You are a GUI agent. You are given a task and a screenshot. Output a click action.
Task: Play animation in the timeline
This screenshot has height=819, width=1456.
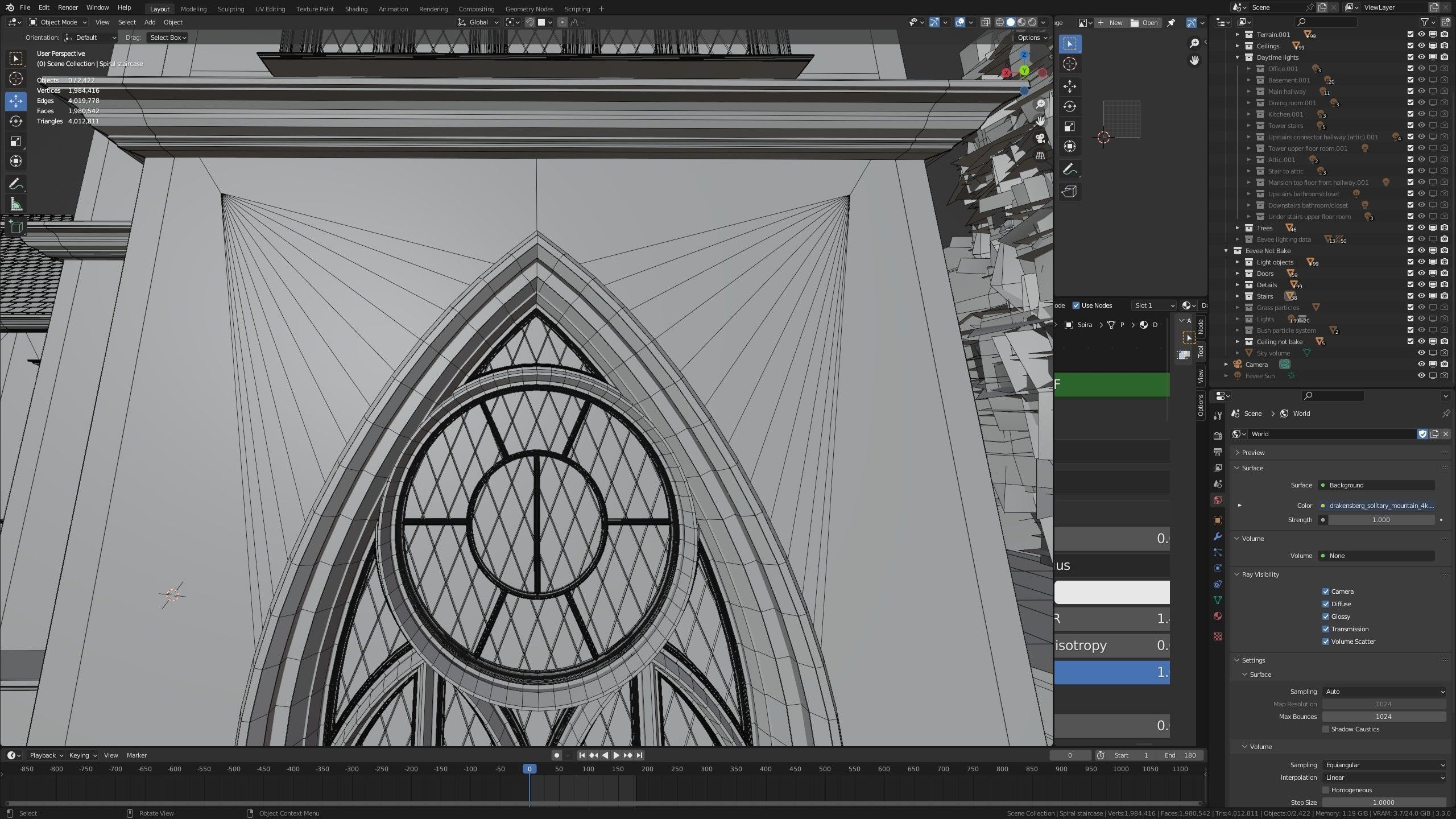click(x=616, y=755)
